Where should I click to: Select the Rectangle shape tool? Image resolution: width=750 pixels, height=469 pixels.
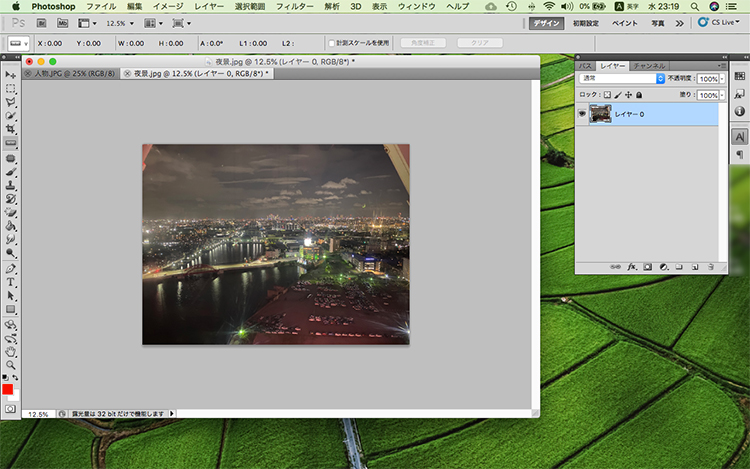(11, 309)
